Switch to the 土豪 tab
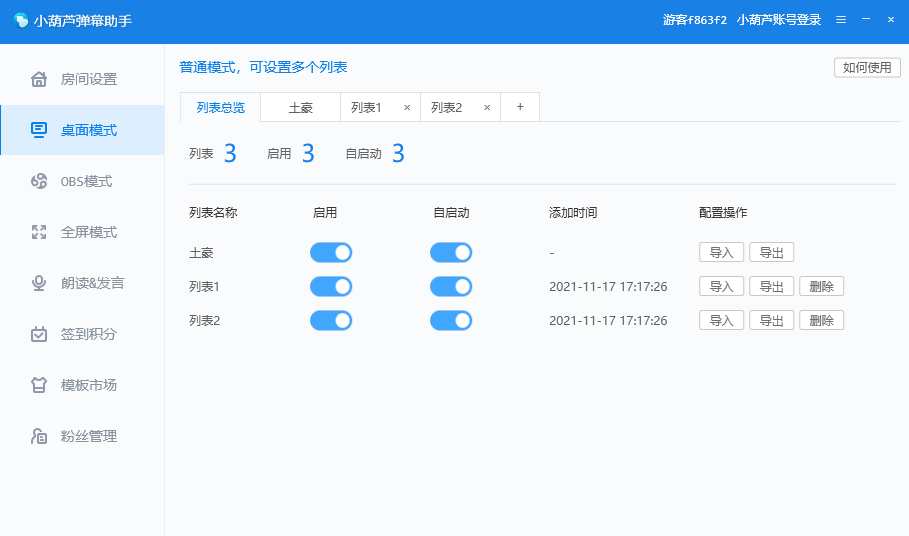The width and height of the screenshot is (909, 536). click(300, 107)
